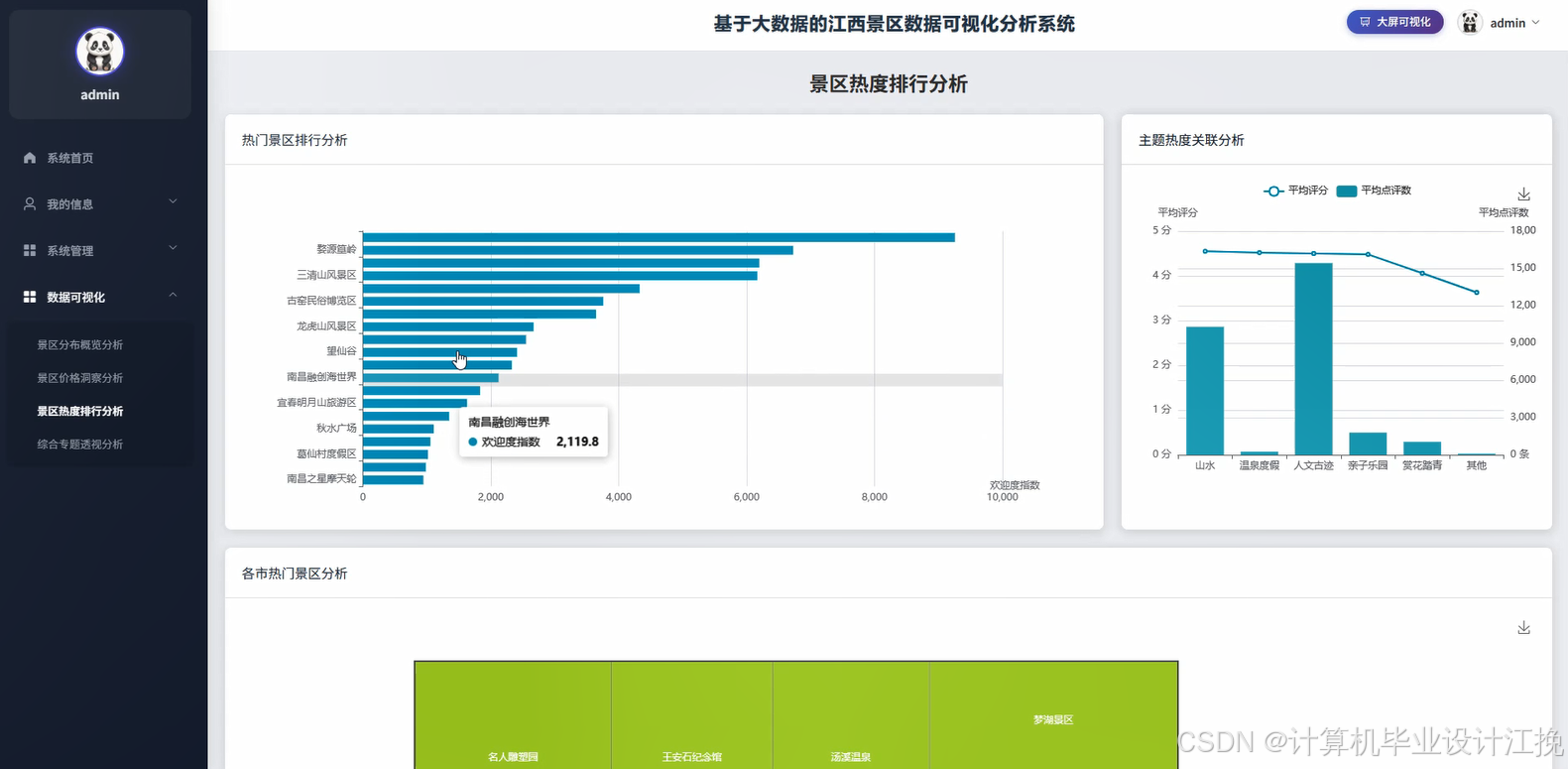The image size is (1568, 769).
Task: Click the admin username in header
Action: 1508,23
